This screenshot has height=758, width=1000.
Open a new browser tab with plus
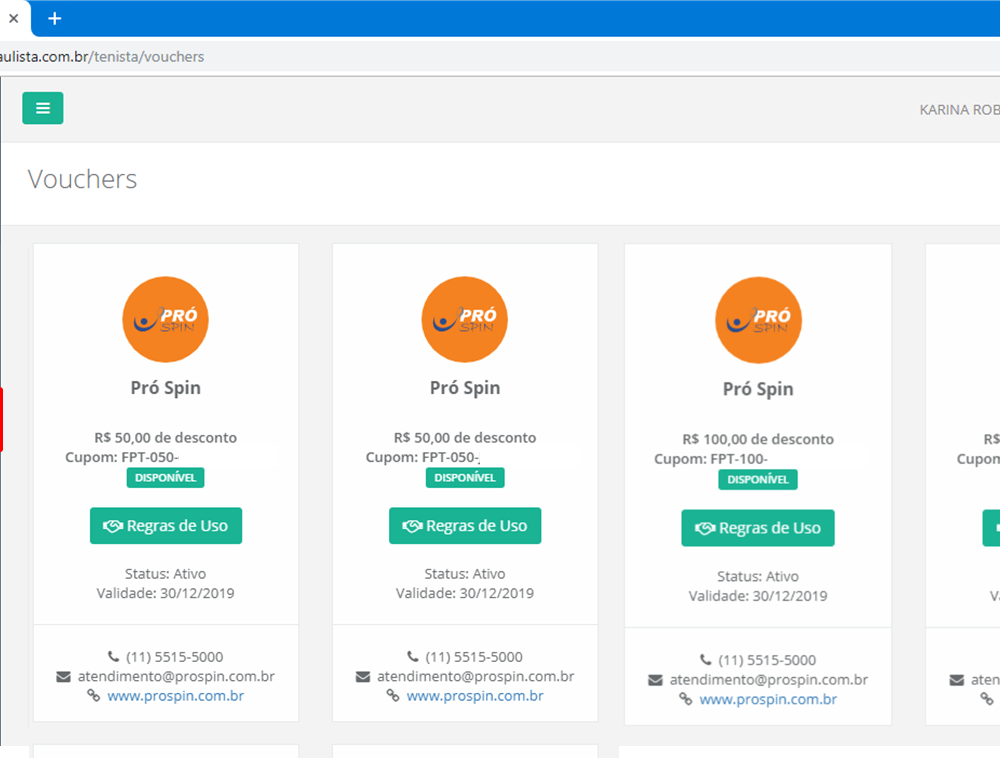point(55,18)
